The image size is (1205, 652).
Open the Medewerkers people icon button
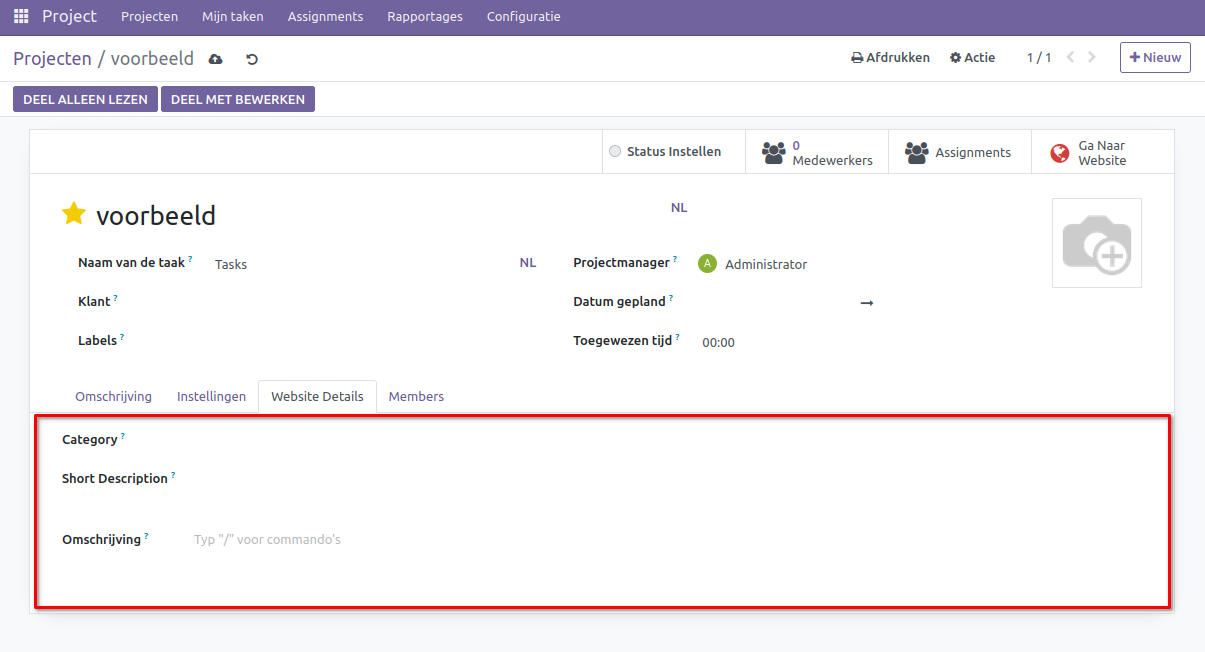pyautogui.click(x=773, y=152)
